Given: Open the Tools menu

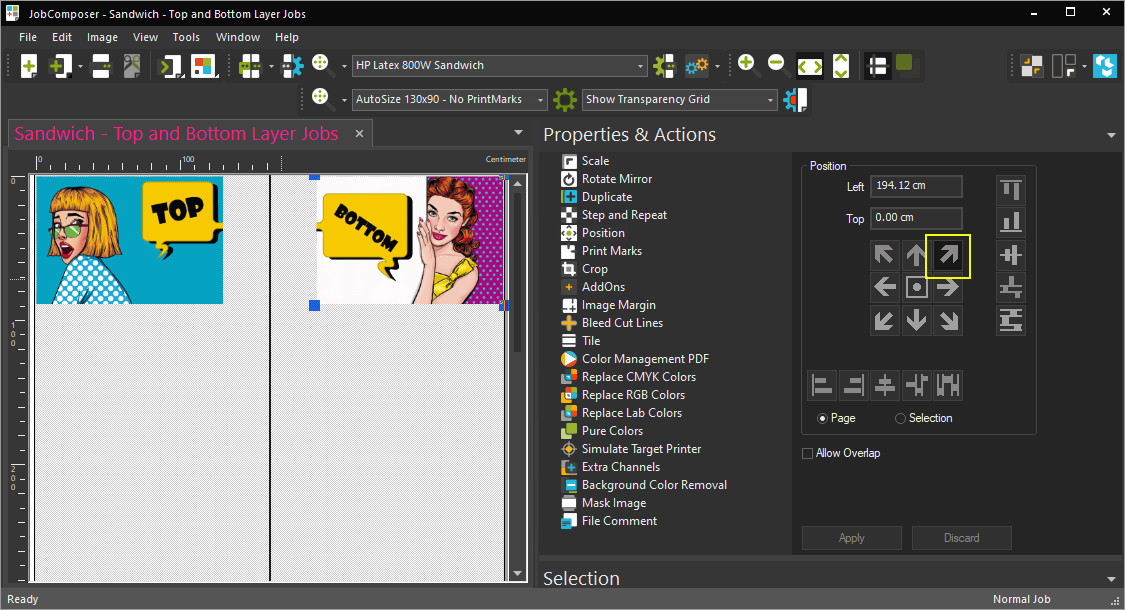Looking at the screenshot, I should 186,37.
